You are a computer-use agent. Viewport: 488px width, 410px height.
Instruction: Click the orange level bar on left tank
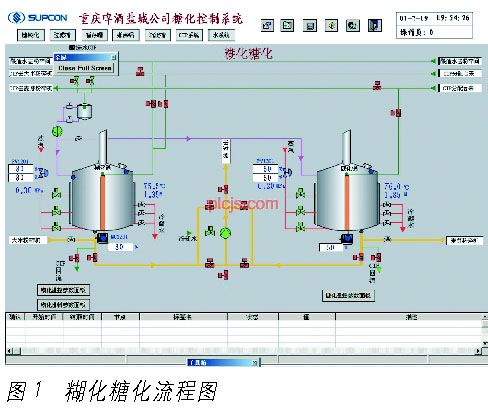[x=103, y=202]
